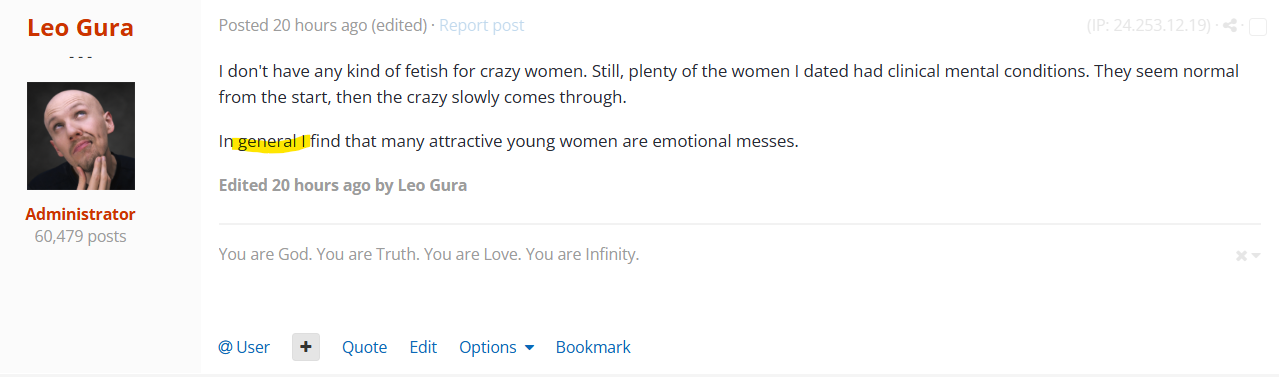This screenshot has width=1279, height=377.
Task: Click the 60,479 posts count
Action: point(80,236)
